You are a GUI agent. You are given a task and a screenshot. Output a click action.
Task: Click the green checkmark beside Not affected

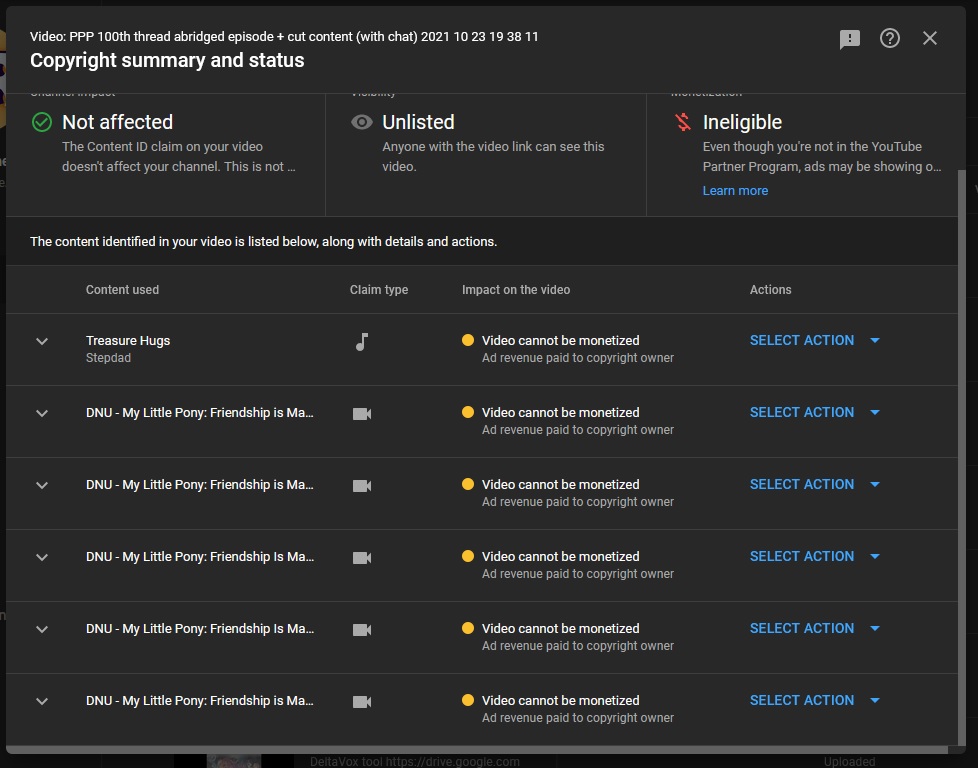(x=42, y=122)
